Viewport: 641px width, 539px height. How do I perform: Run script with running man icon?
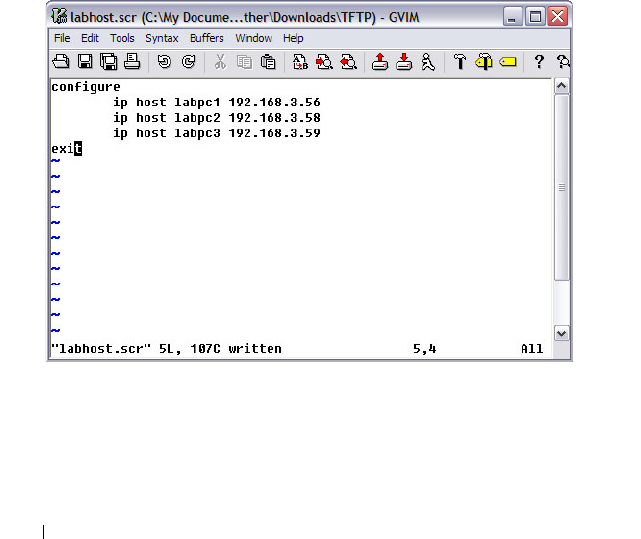click(428, 62)
